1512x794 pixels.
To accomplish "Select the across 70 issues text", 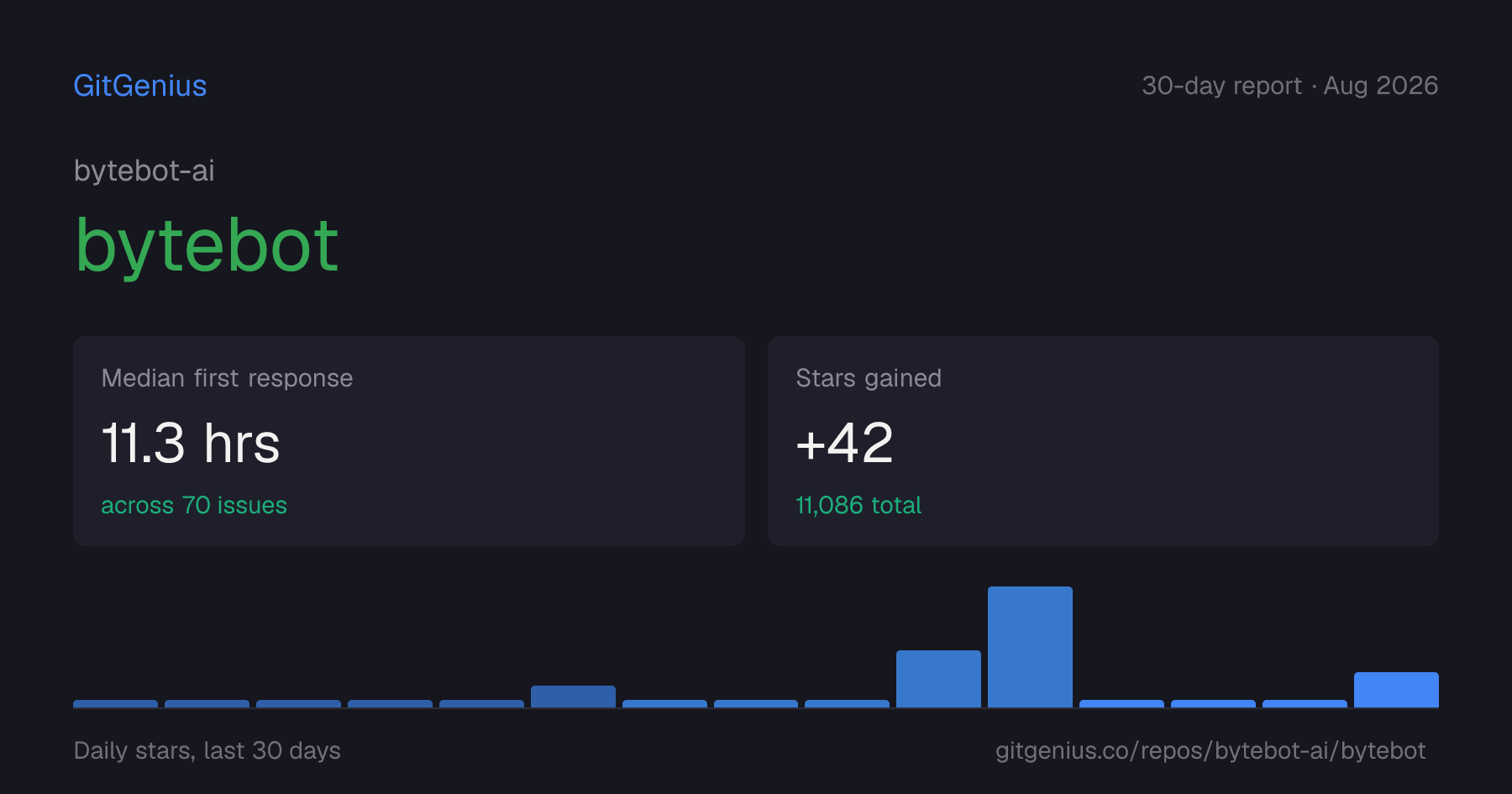I will [194, 505].
